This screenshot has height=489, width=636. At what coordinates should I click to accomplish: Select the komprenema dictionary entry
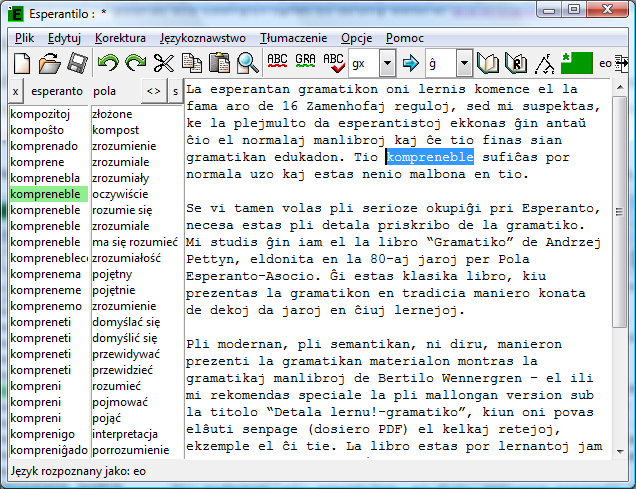[x=49, y=274]
